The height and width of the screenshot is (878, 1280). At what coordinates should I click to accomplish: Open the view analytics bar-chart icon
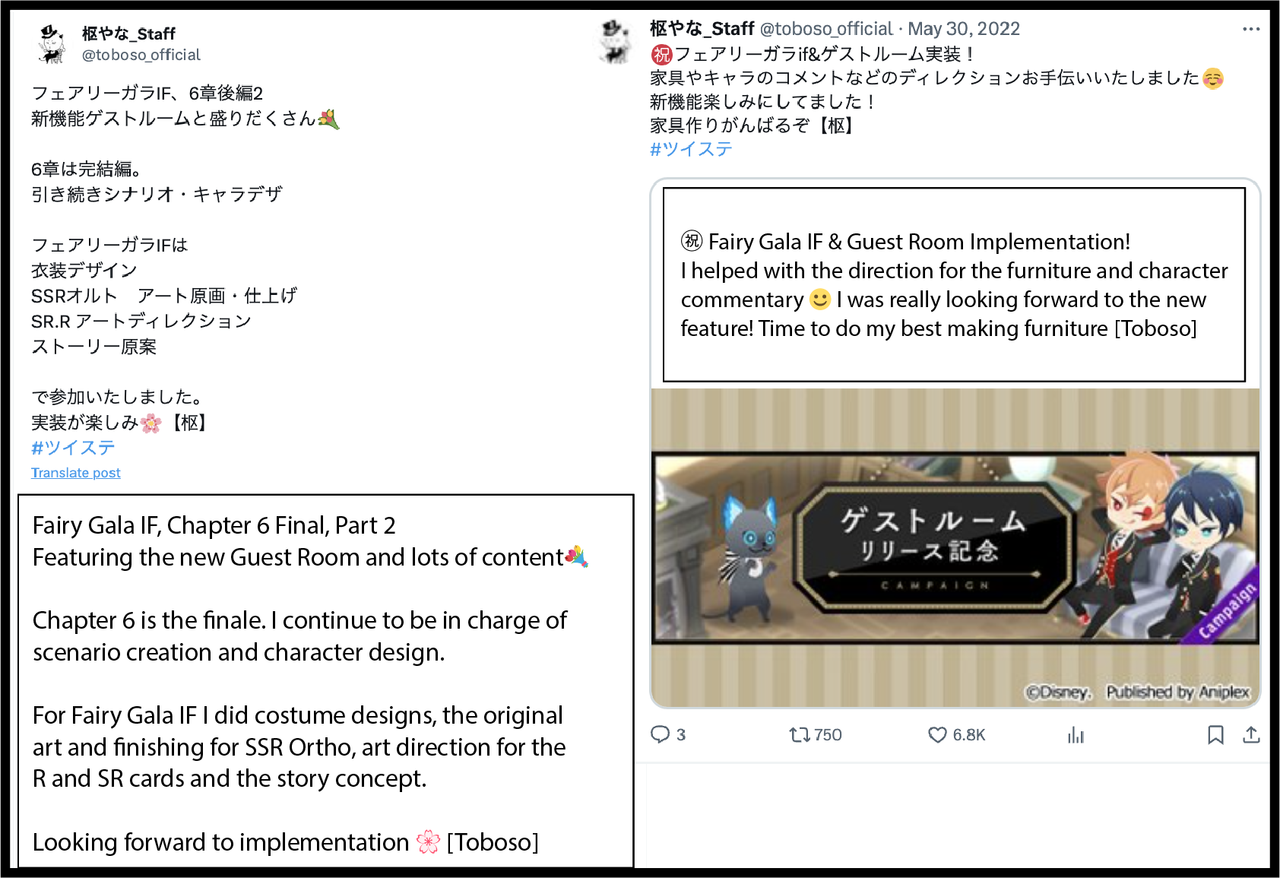click(1076, 735)
